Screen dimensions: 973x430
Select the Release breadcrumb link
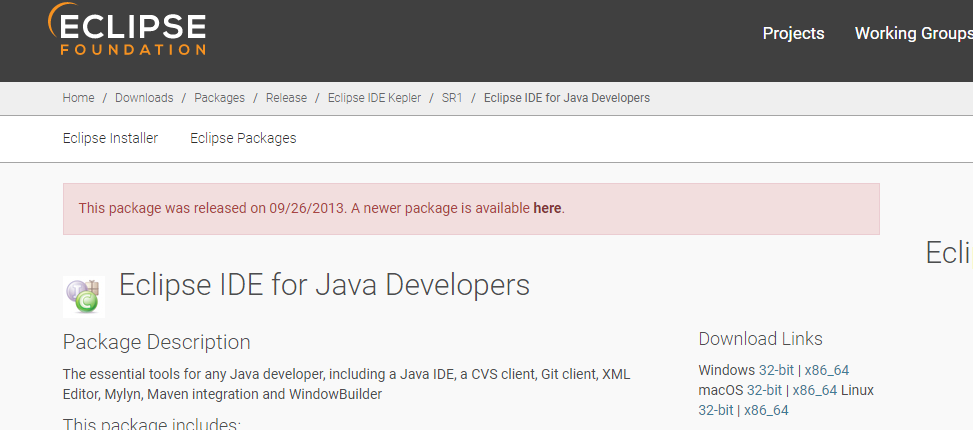[286, 98]
